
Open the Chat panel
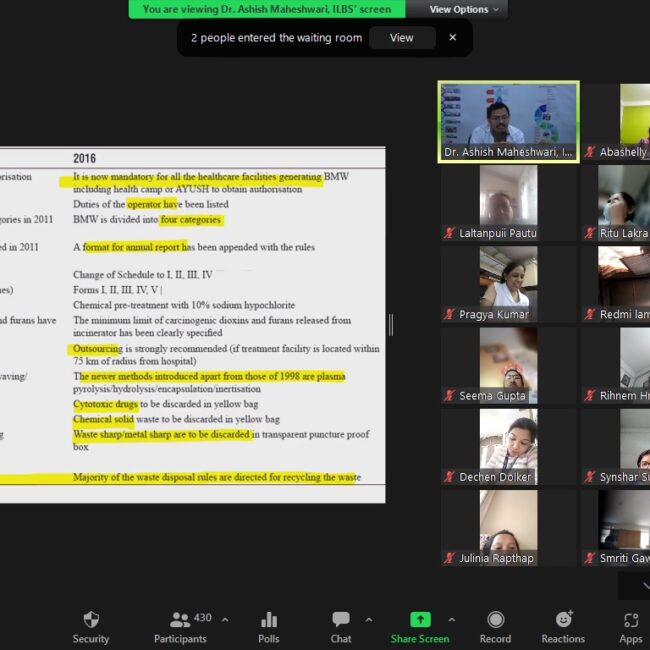[x=341, y=620]
